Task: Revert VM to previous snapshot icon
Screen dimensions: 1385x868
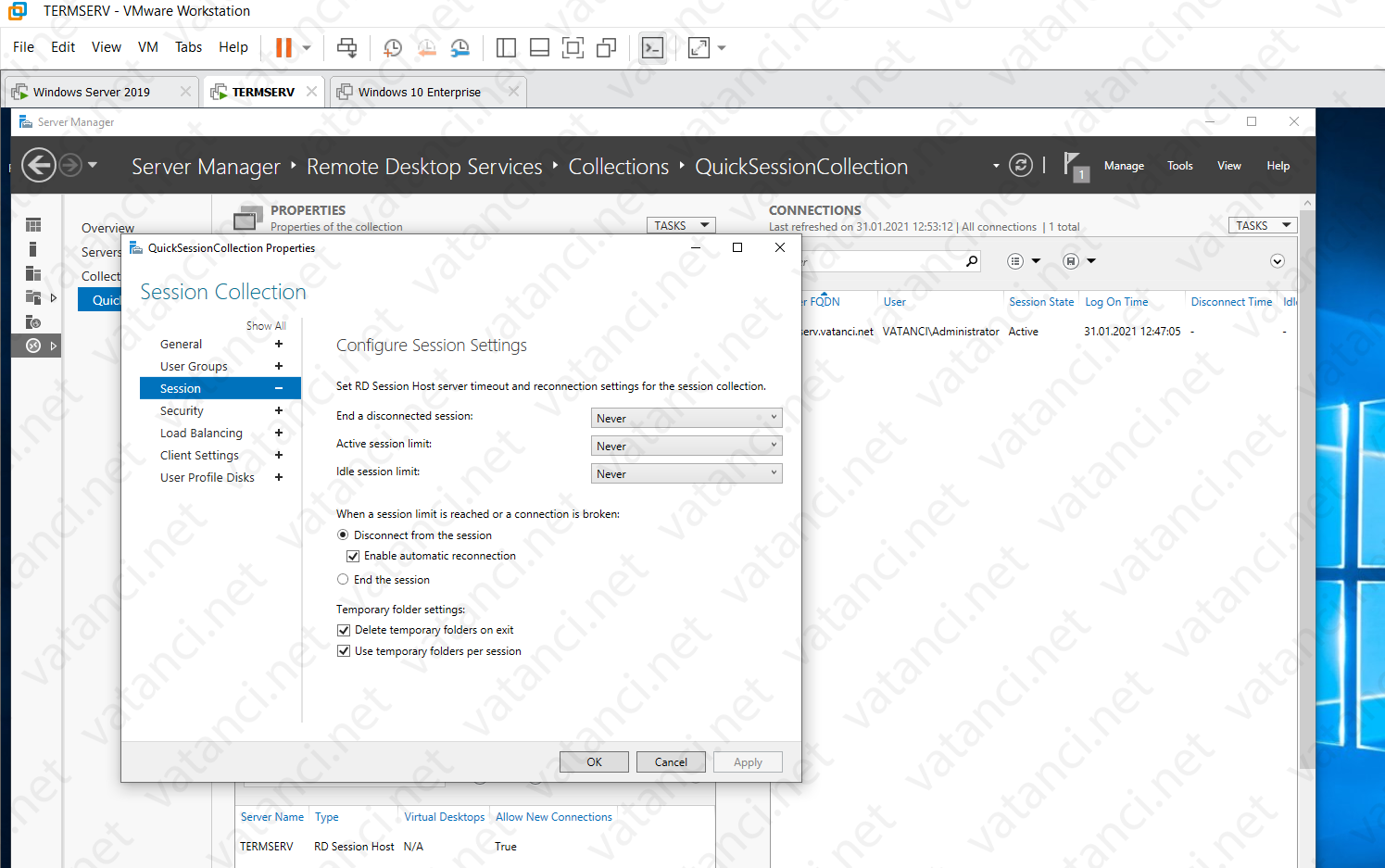Action: point(426,47)
